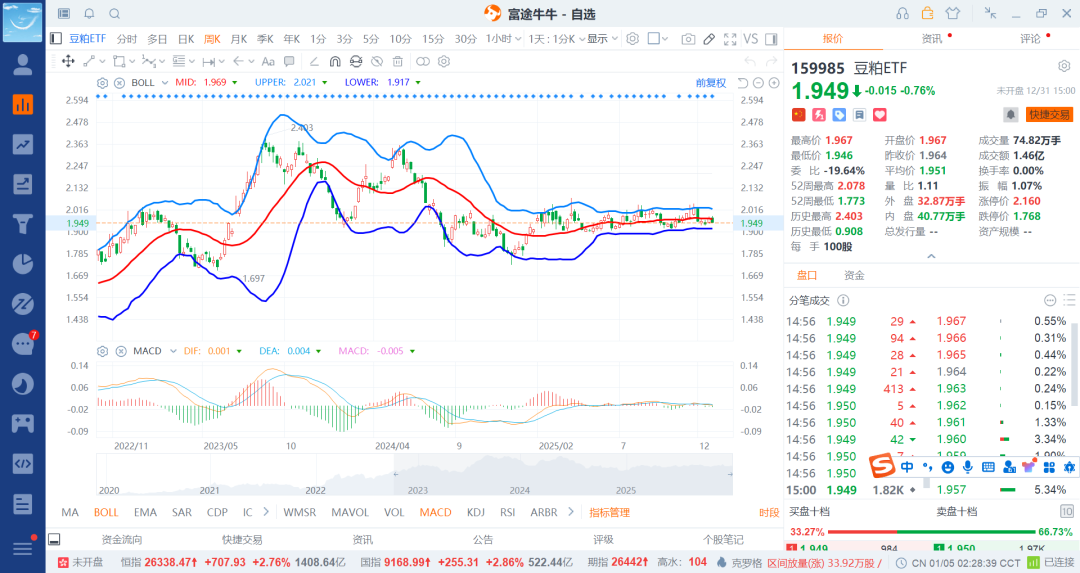Click the notification bell in the title bar
This screenshot has height=573, width=1080.
tap(90, 13)
